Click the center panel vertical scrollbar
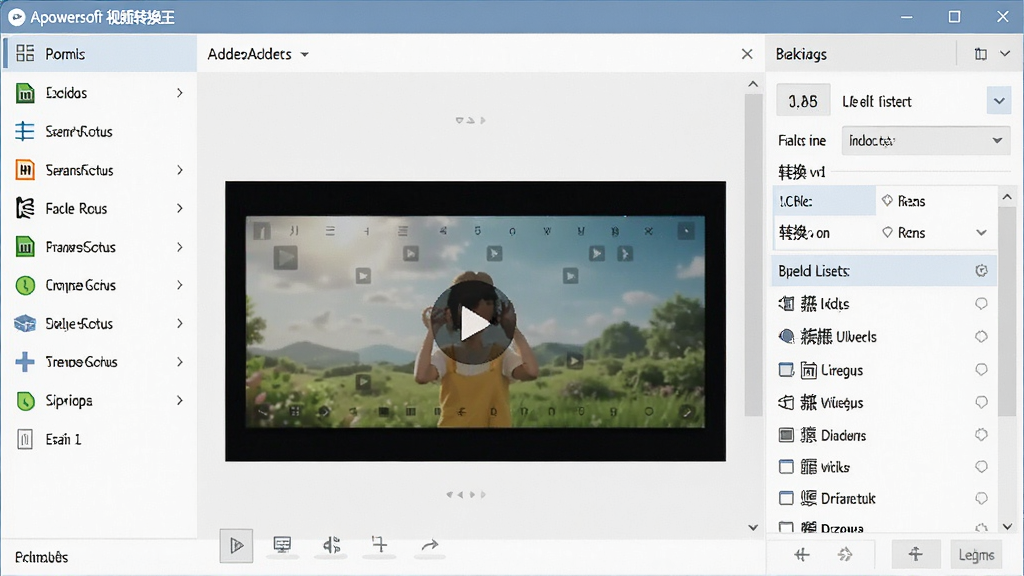 point(753,255)
